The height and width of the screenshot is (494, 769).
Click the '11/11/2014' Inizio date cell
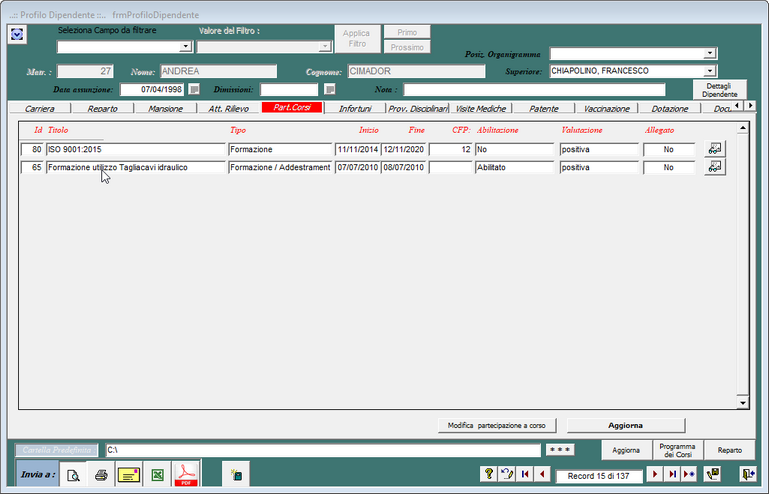358,149
